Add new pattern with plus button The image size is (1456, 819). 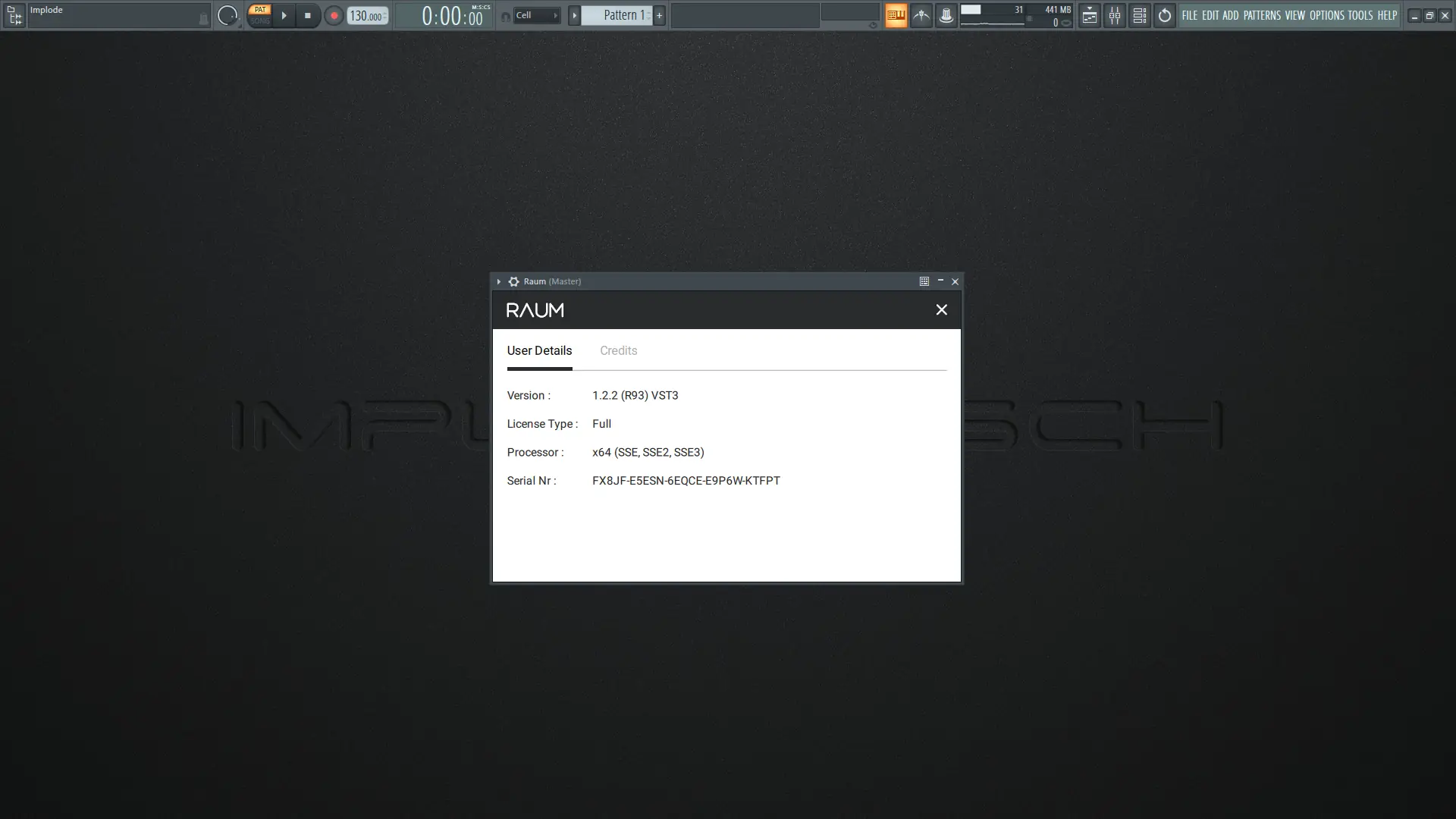(659, 15)
